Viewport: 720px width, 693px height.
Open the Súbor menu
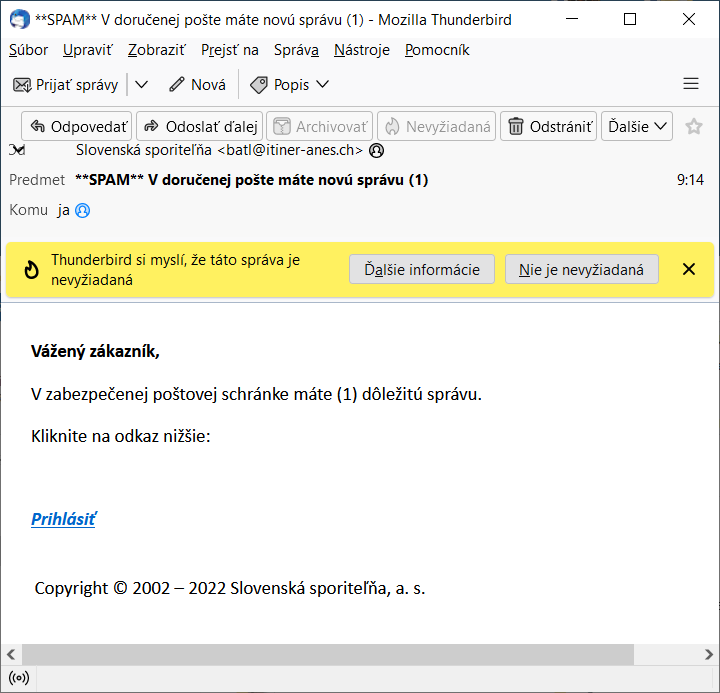tap(28, 50)
